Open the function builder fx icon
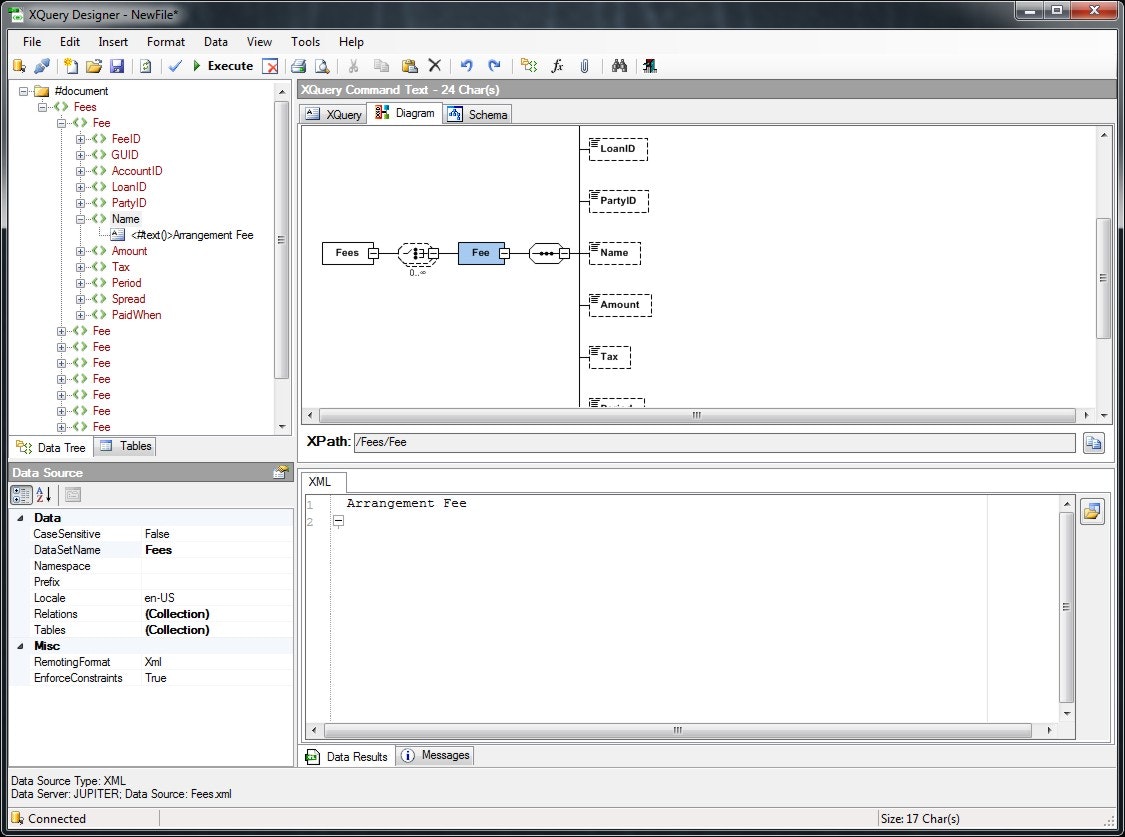 pyautogui.click(x=557, y=66)
